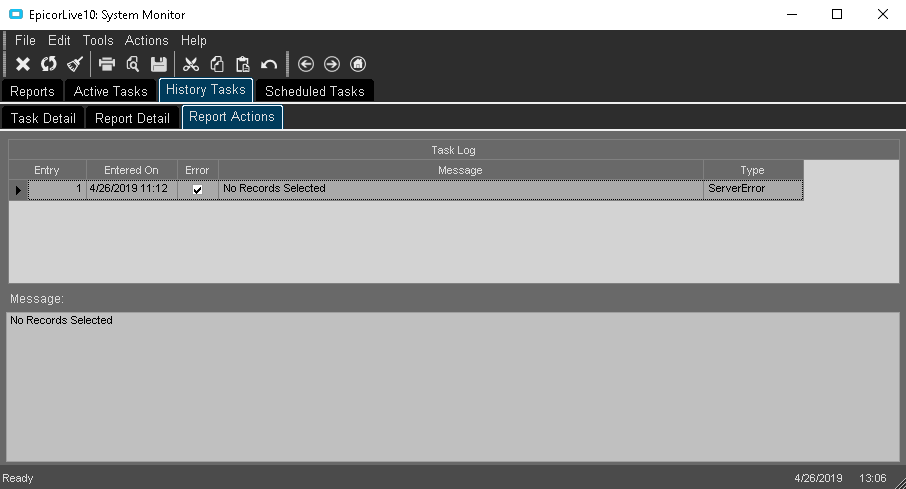Click the Message column header

click(x=460, y=170)
